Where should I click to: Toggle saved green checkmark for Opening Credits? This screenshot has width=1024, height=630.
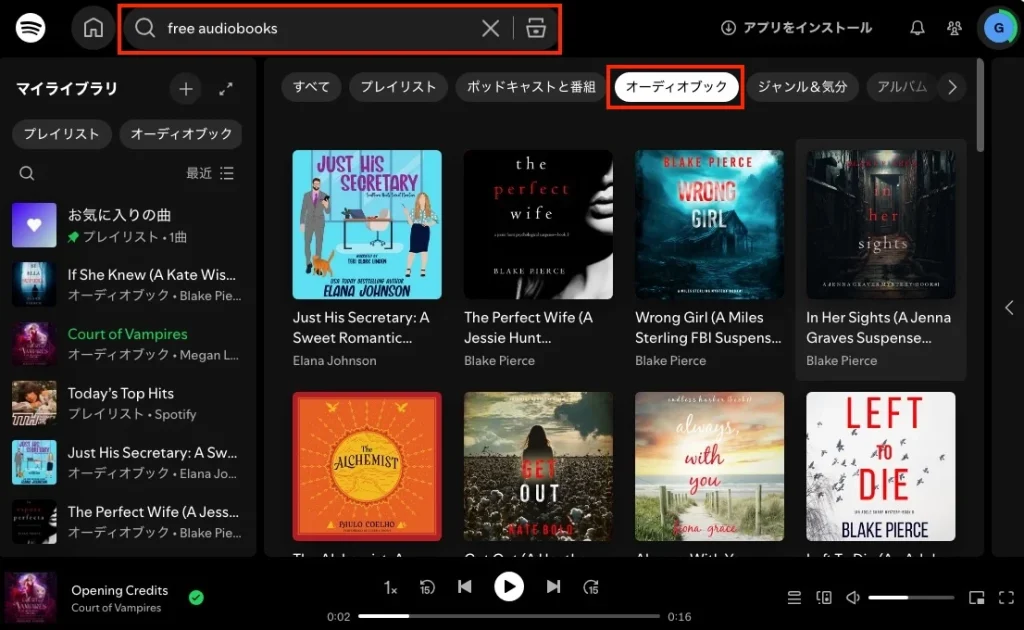coord(196,597)
